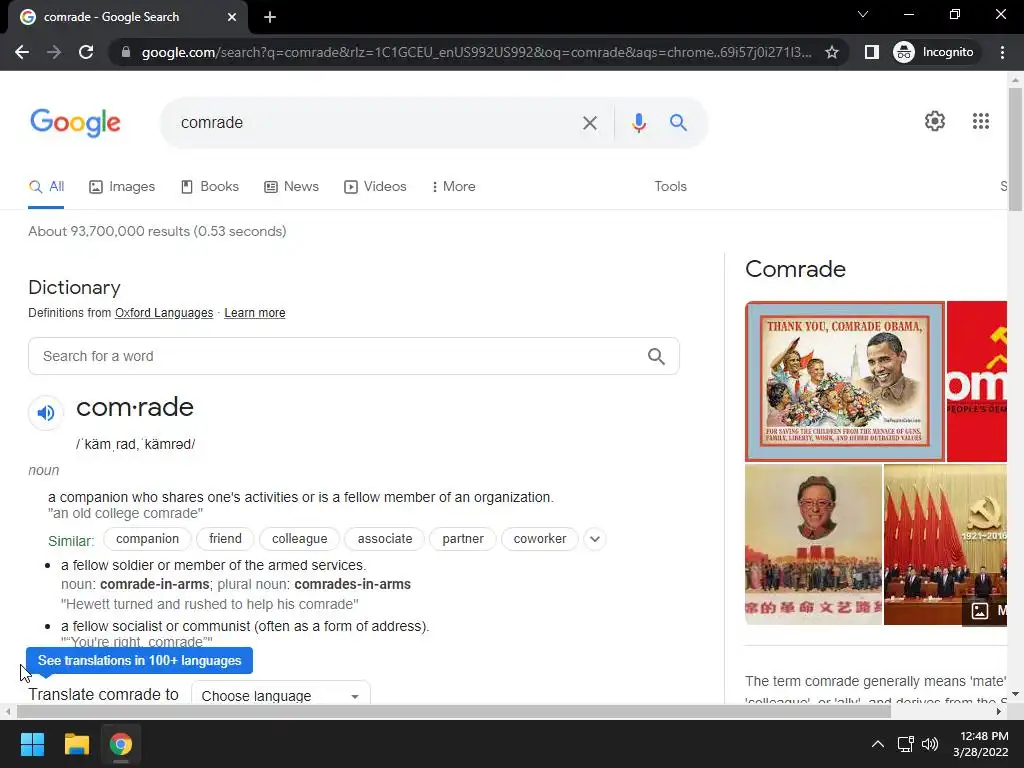Open Google settings gear
Screen dimensions: 1024x768
(x=935, y=121)
